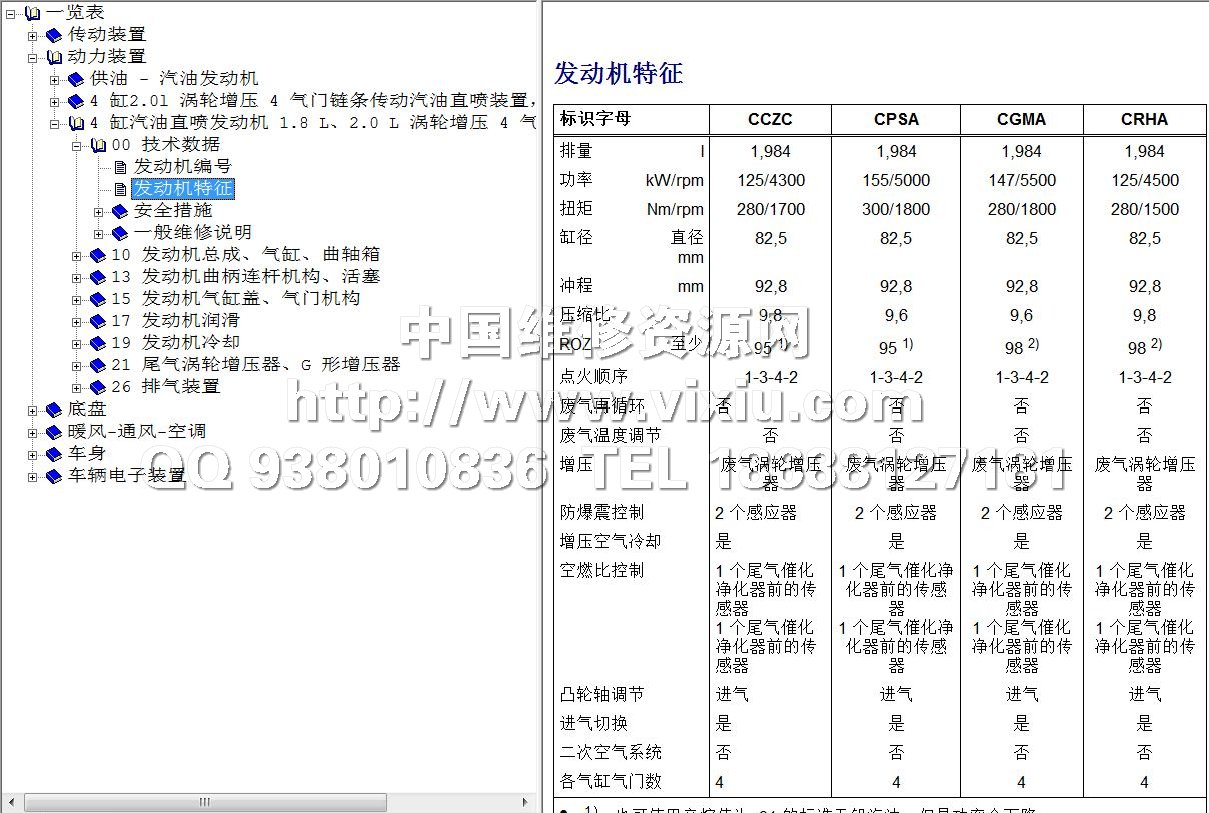Collapse the 动力装置 tree node
The image size is (1209, 813).
33,57
